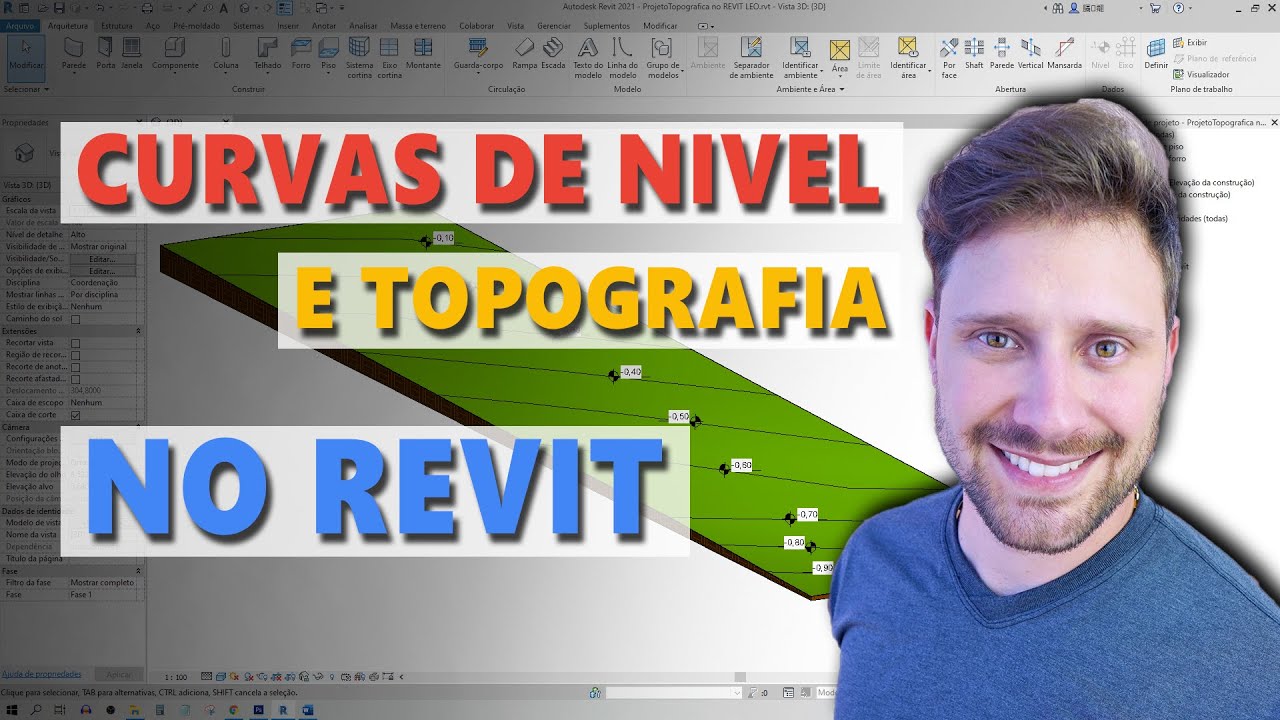Choose the Sistema cortina tool
The width and height of the screenshot is (1280, 720).
pyautogui.click(x=359, y=58)
